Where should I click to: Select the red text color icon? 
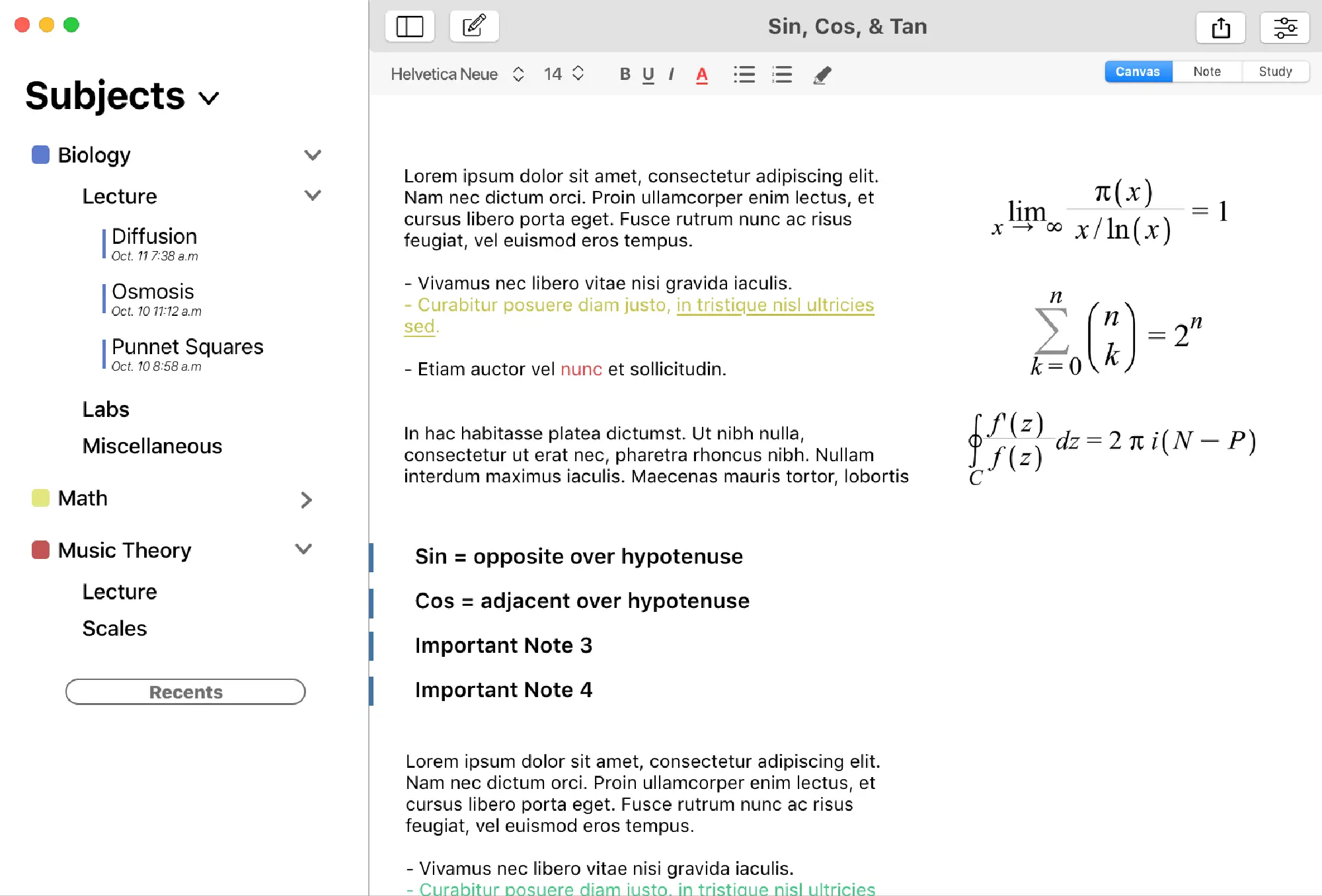[x=701, y=75]
